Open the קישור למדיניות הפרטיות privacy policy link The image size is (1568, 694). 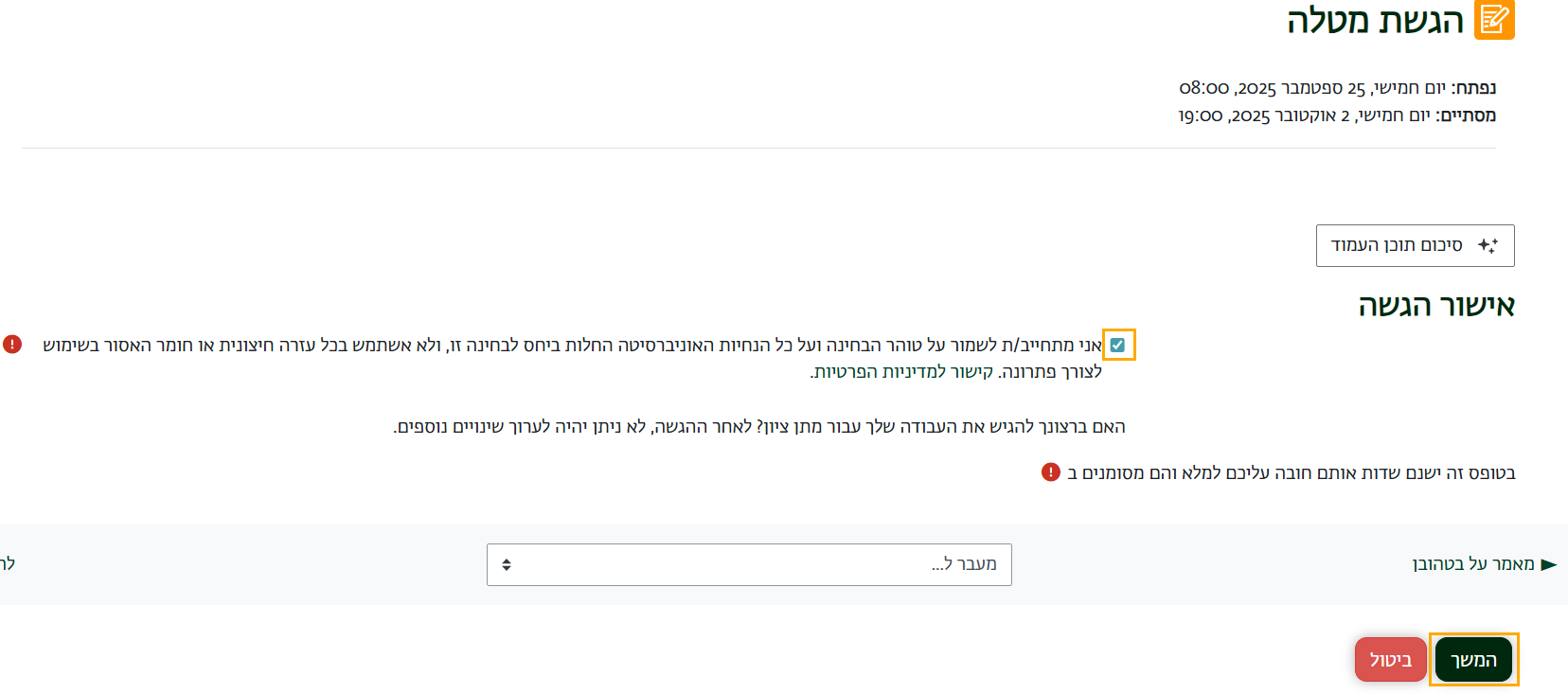point(902,372)
